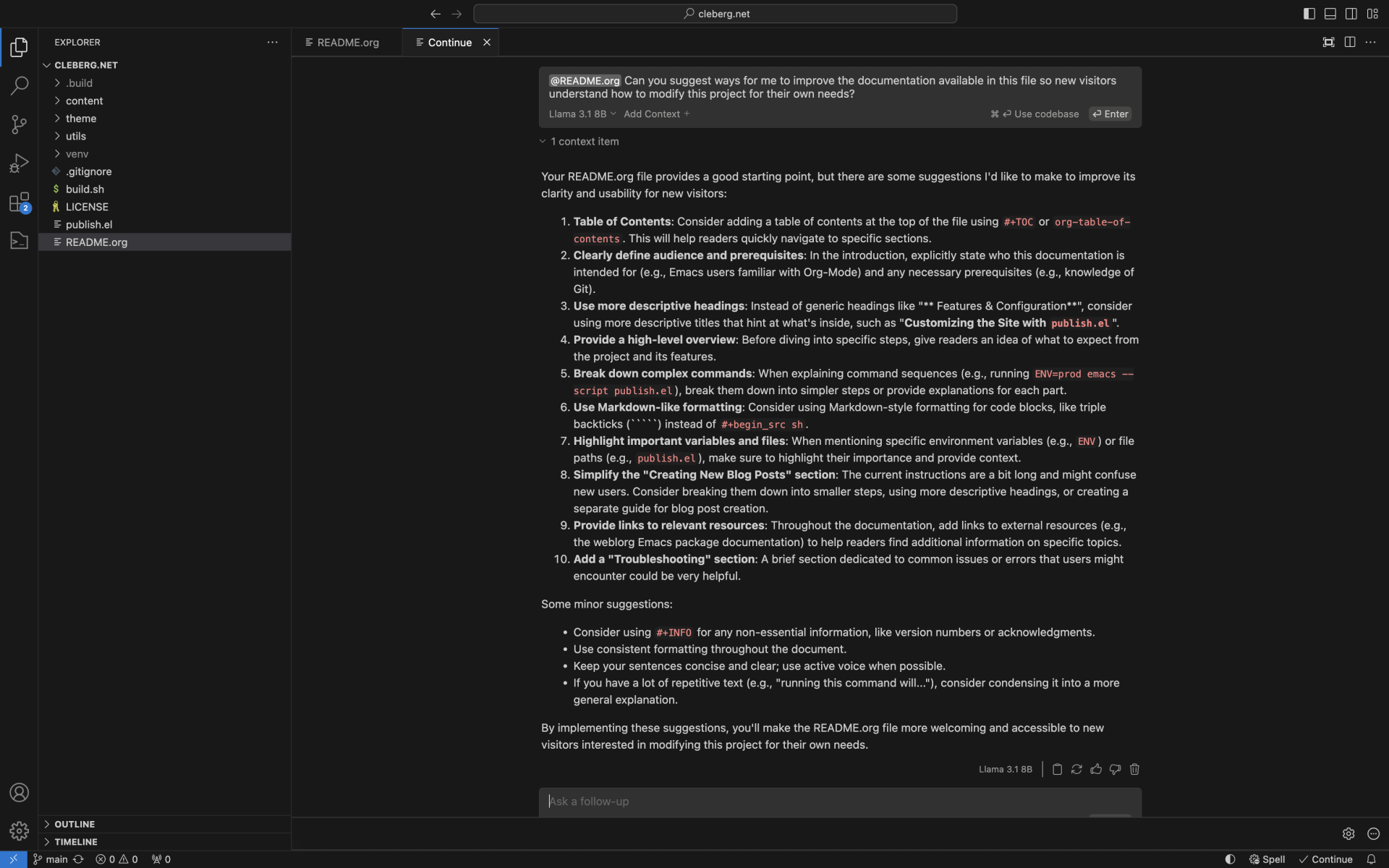Open the Search view
The height and width of the screenshot is (868, 1389).
pos(19,85)
